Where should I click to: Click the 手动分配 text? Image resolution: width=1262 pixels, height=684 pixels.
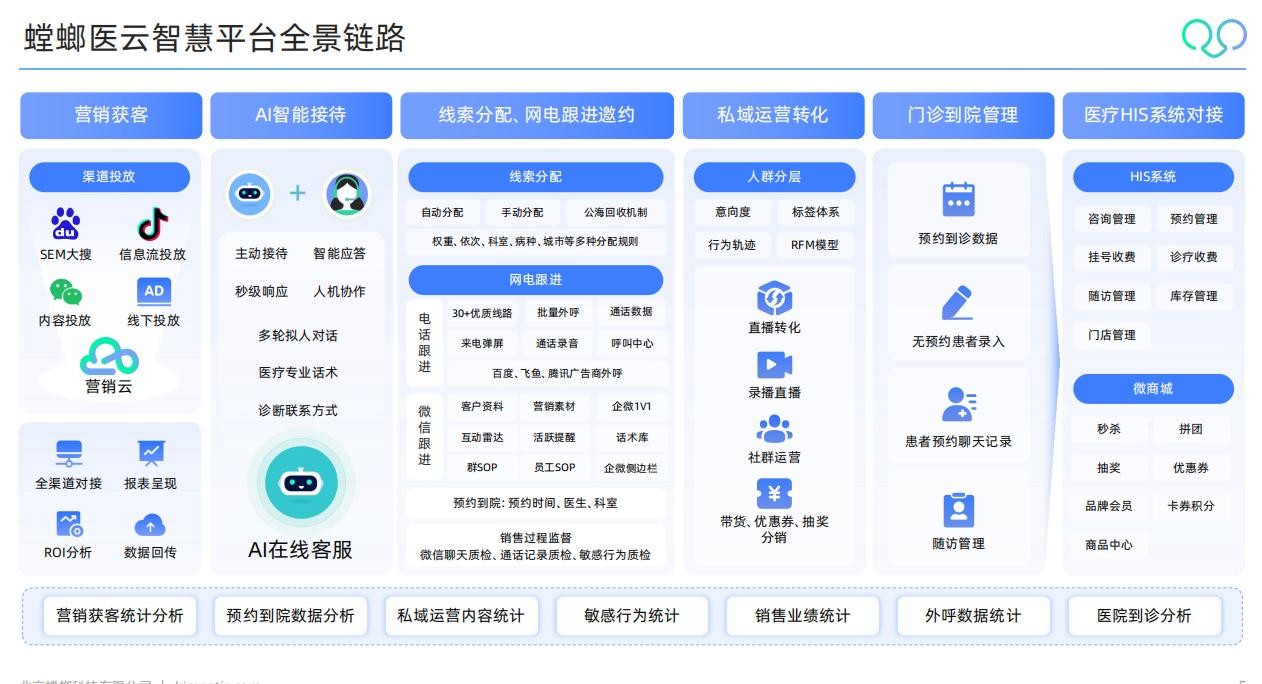pyautogui.click(x=522, y=213)
